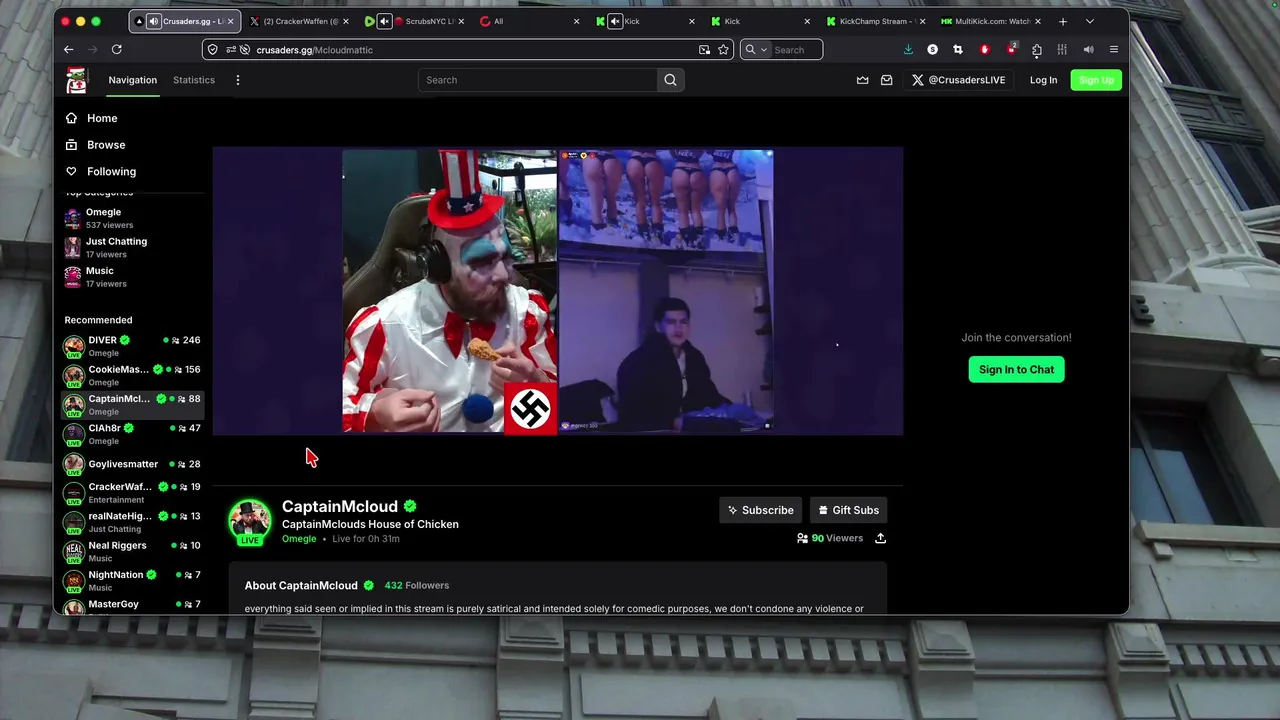Click the Music category thumbnail

coord(73,277)
